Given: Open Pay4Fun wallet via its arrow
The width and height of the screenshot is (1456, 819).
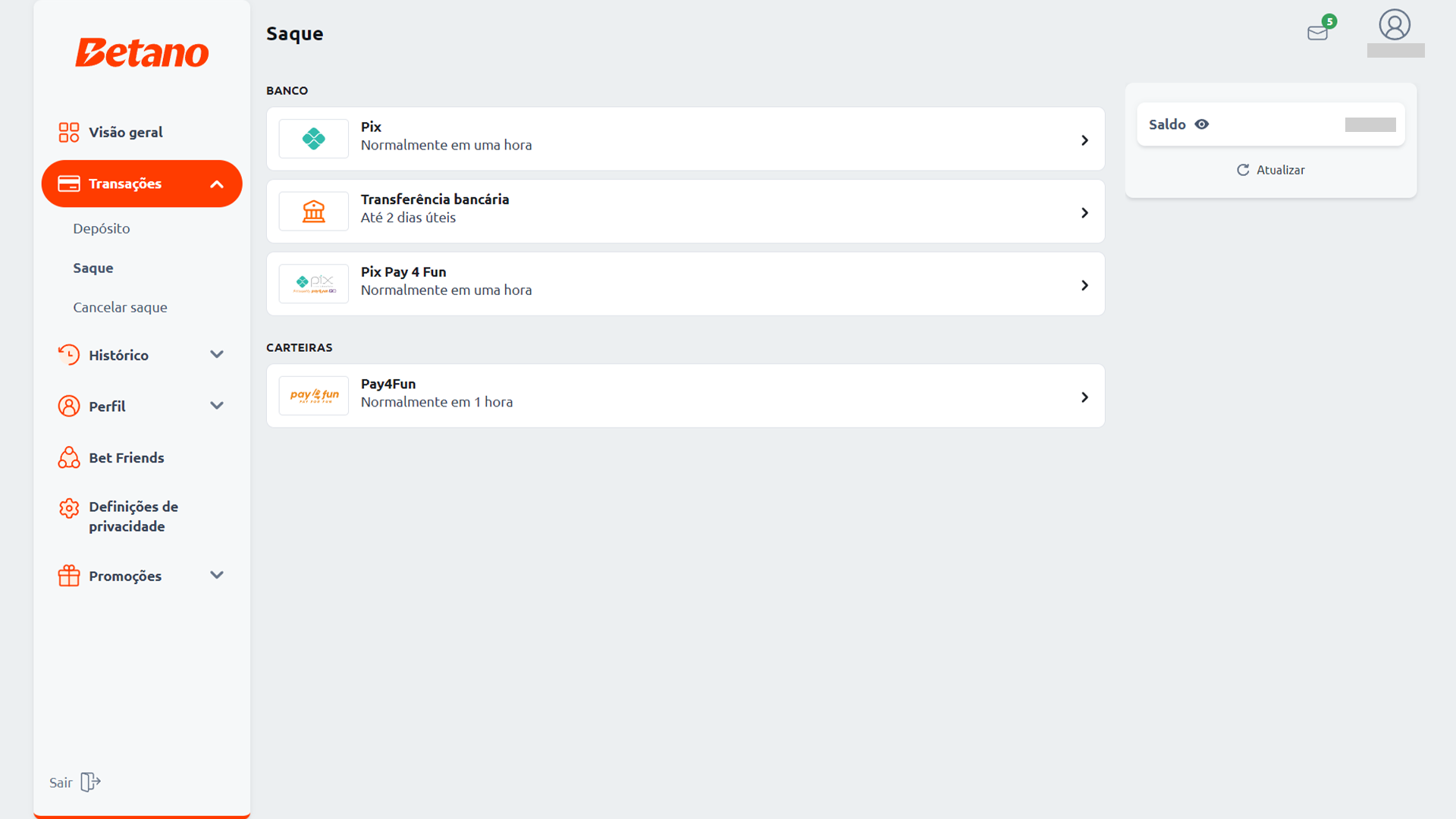Looking at the screenshot, I should click(1084, 397).
